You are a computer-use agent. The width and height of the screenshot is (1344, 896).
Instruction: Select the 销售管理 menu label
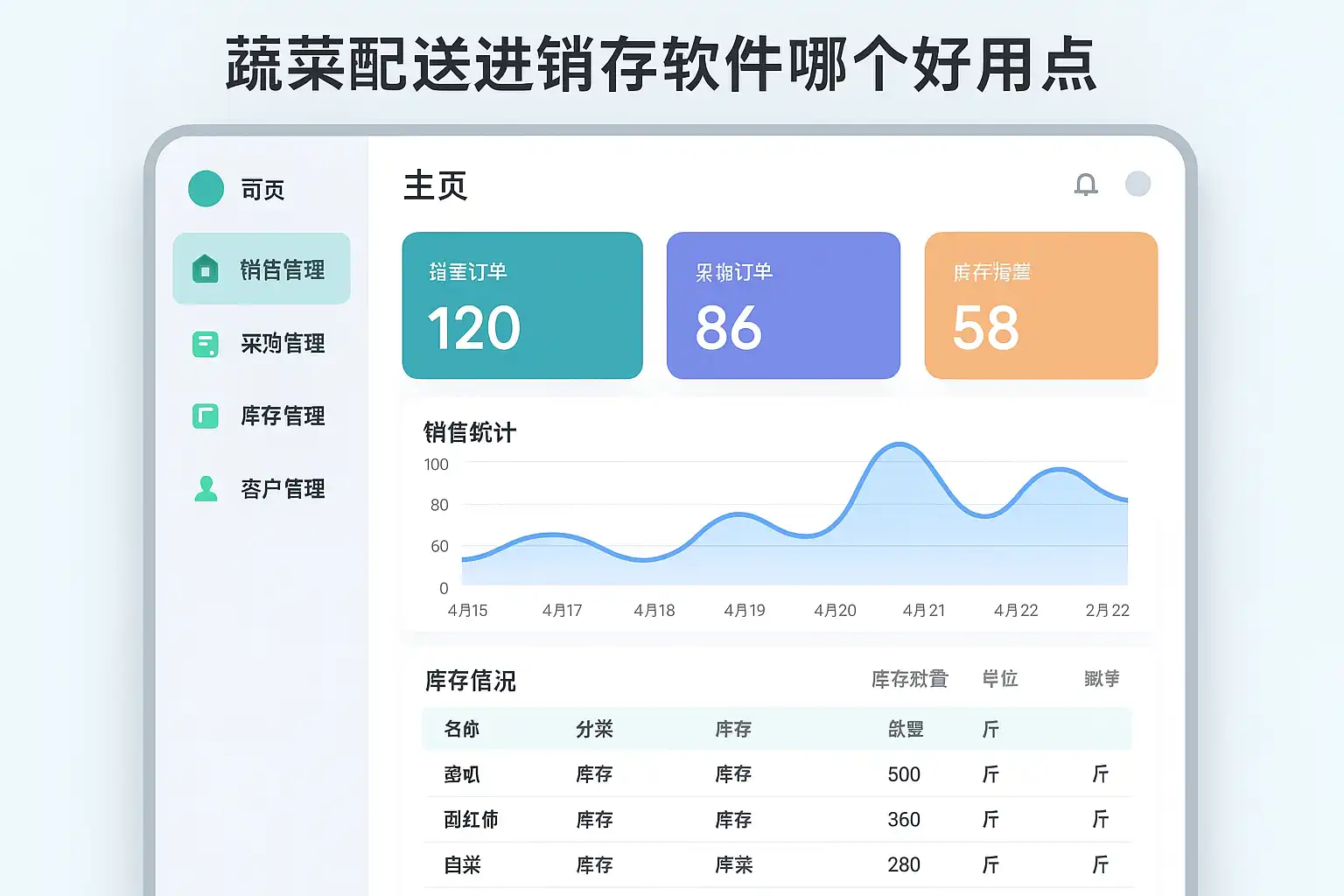coord(283,269)
